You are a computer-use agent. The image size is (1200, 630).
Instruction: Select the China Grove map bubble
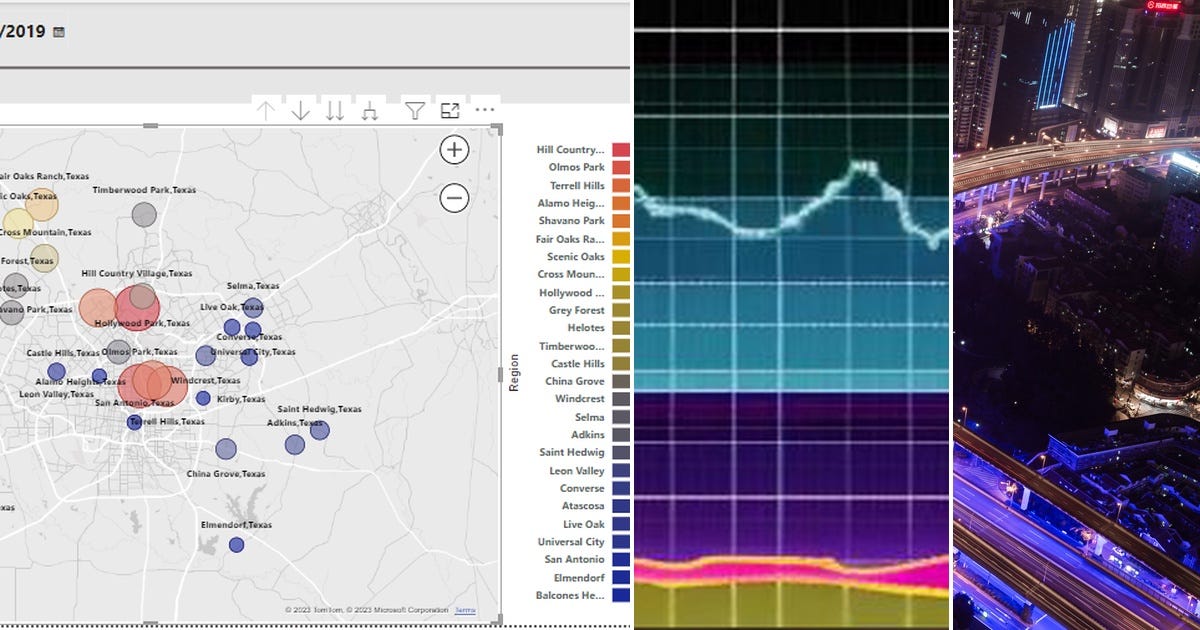click(x=226, y=449)
